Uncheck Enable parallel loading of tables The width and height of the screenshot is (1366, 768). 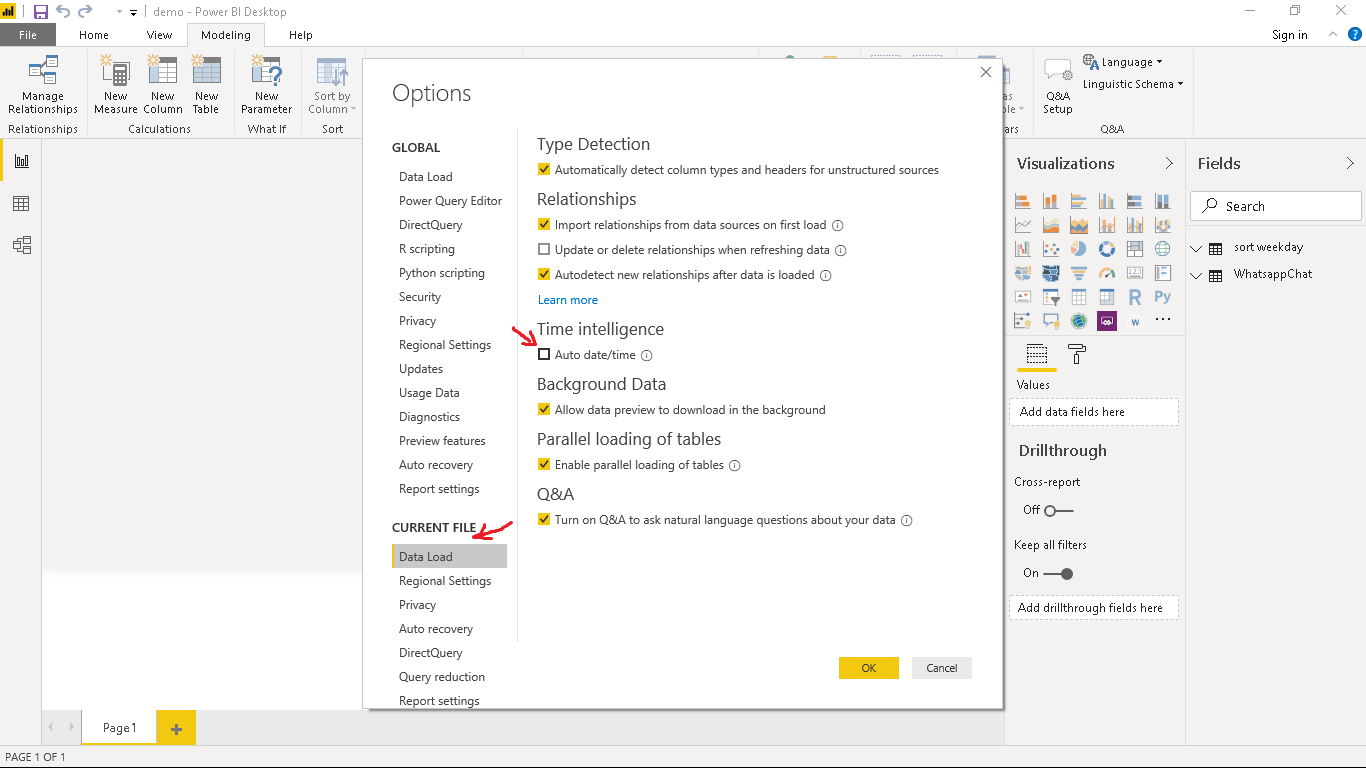(x=544, y=465)
